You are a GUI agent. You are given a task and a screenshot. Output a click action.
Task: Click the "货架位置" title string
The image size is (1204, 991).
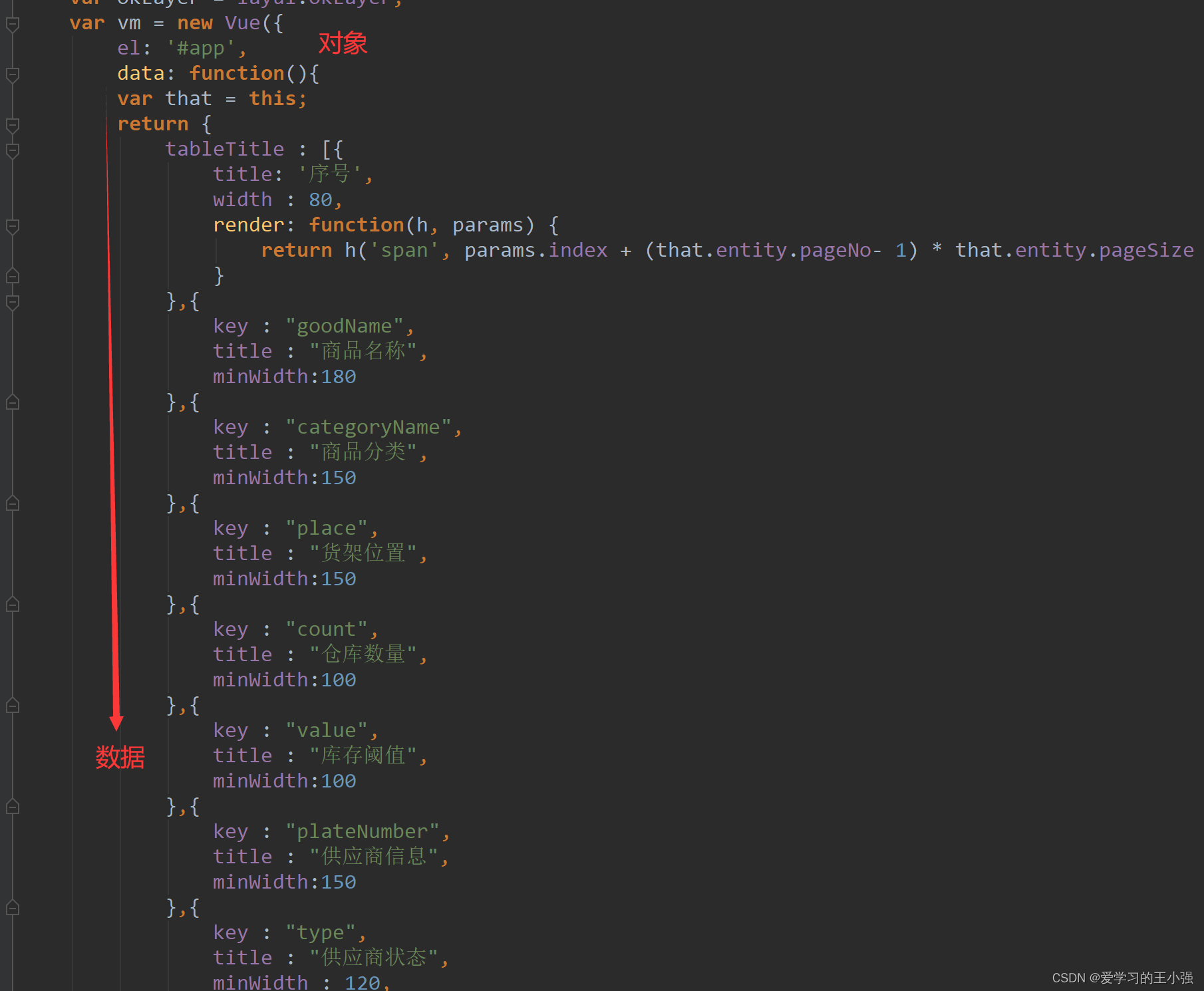click(363, 554)
